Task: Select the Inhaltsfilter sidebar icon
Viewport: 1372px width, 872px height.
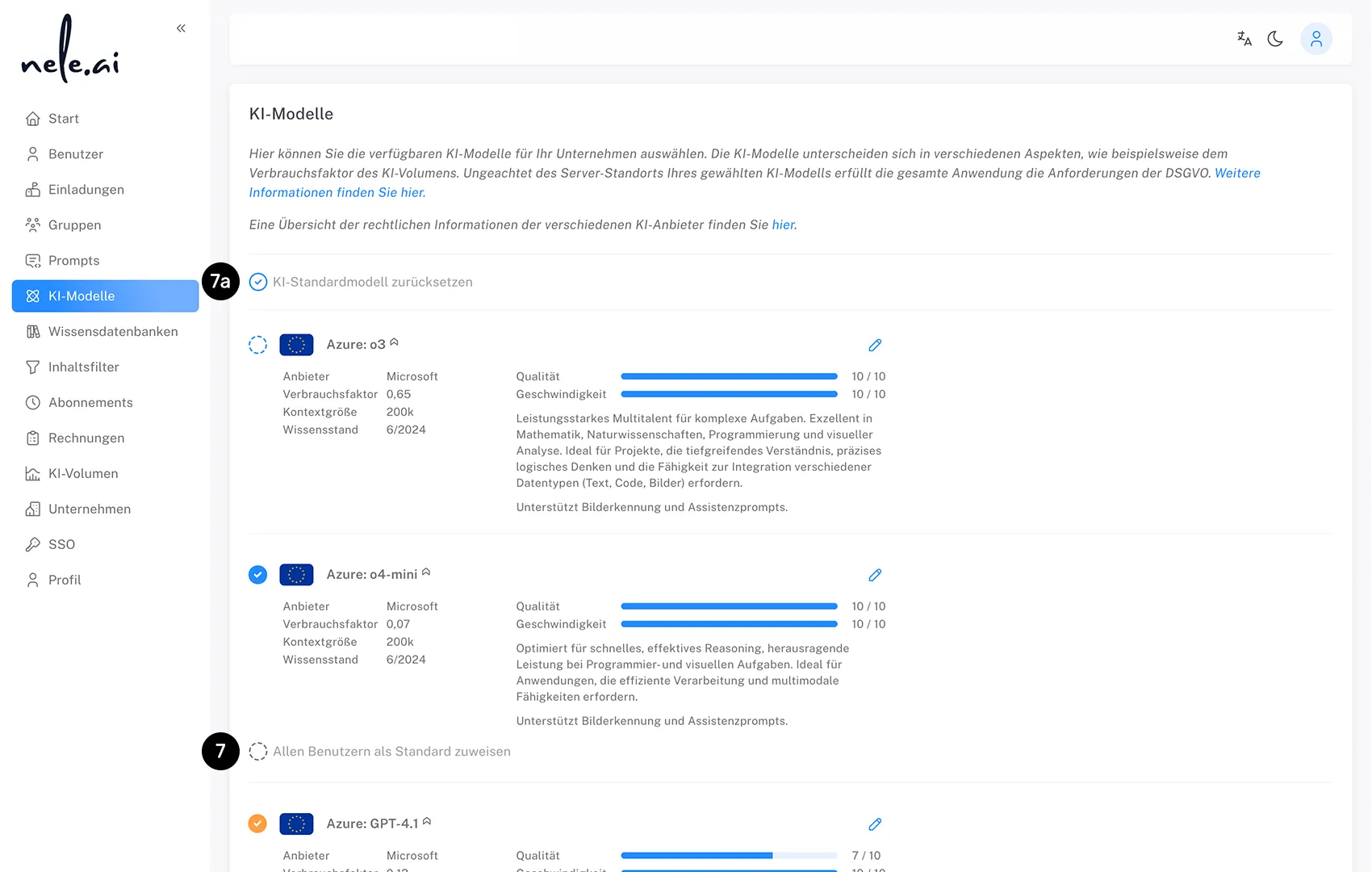Action: point(32,367)
